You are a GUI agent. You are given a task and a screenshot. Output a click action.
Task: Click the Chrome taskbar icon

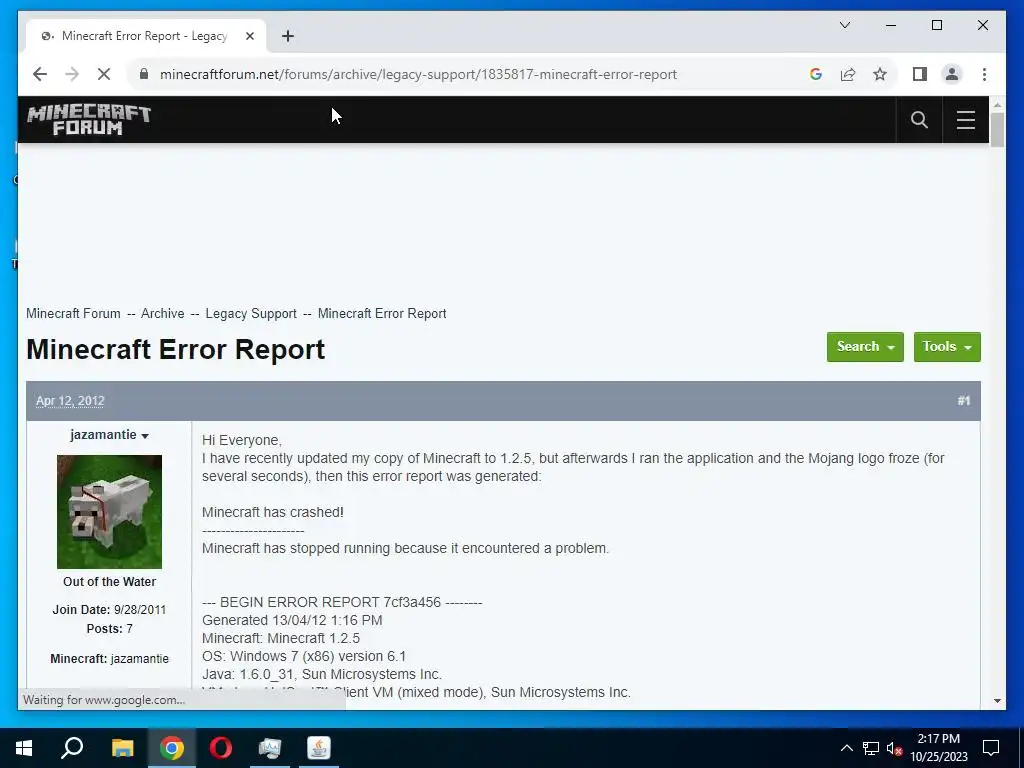click(172, 748)
